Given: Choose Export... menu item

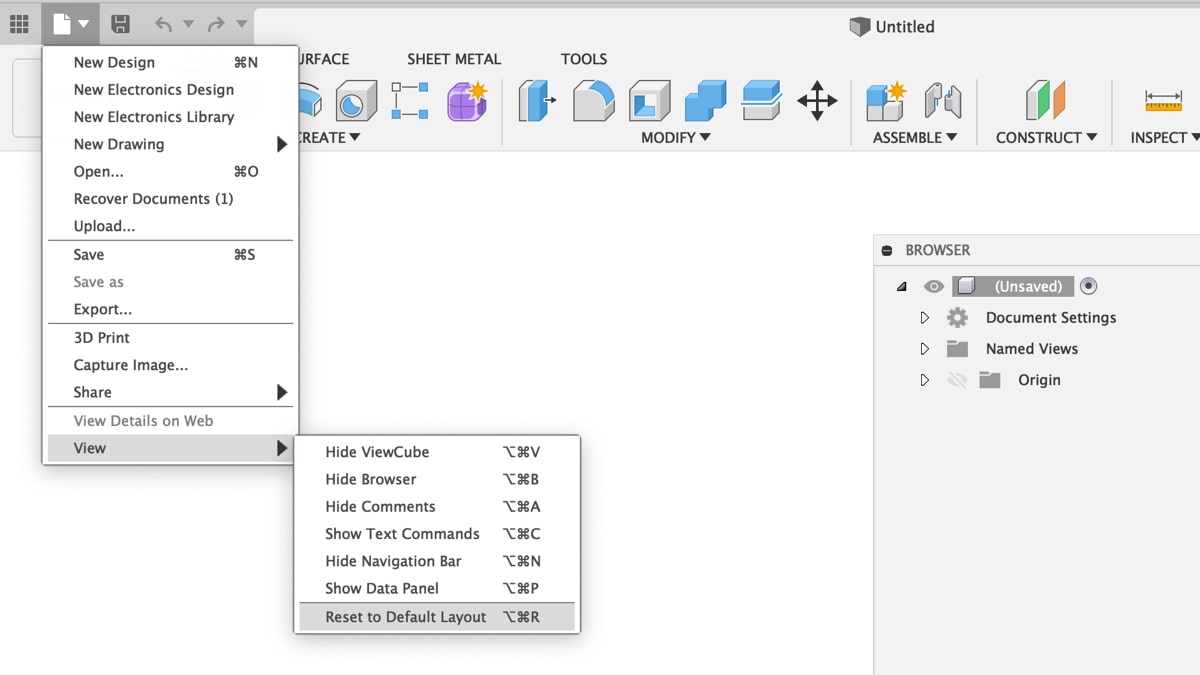Looking at the screenshot, I should pos(170,309).
